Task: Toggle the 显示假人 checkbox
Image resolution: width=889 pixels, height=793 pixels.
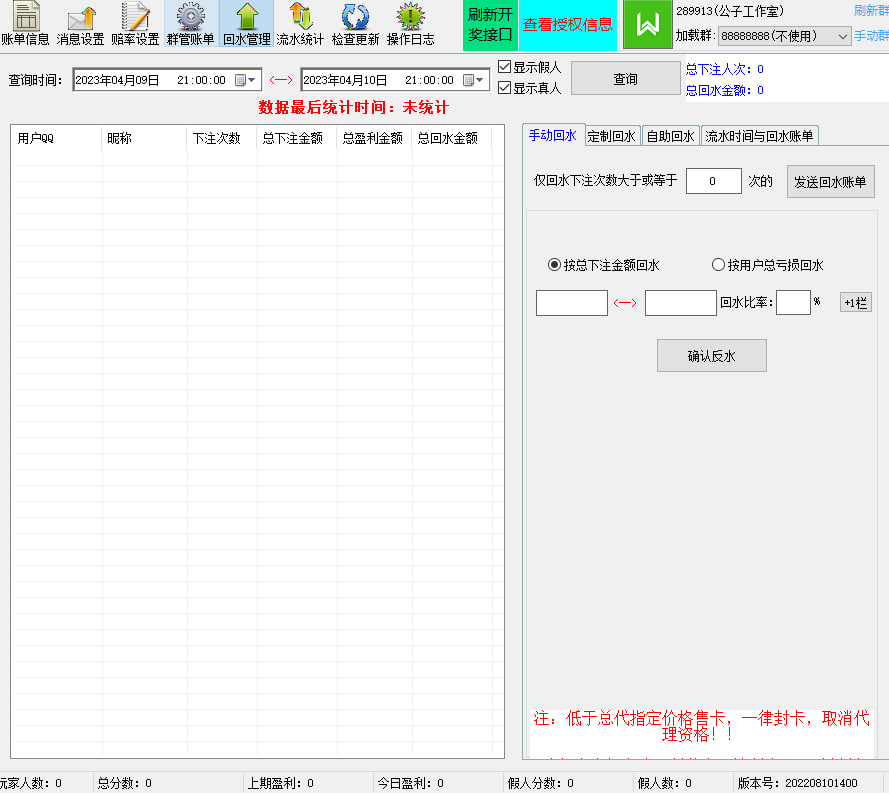Action: (505, 67)
